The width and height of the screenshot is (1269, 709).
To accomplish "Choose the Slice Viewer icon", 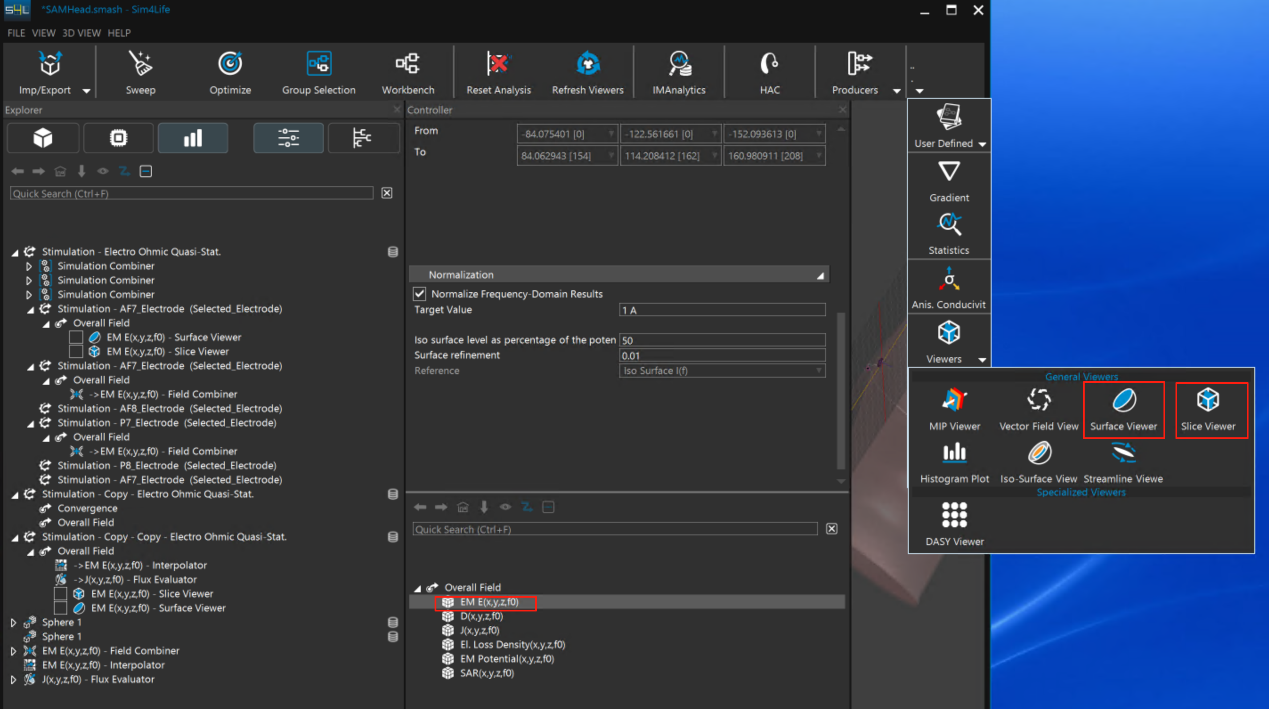I will pos(1208,402).
